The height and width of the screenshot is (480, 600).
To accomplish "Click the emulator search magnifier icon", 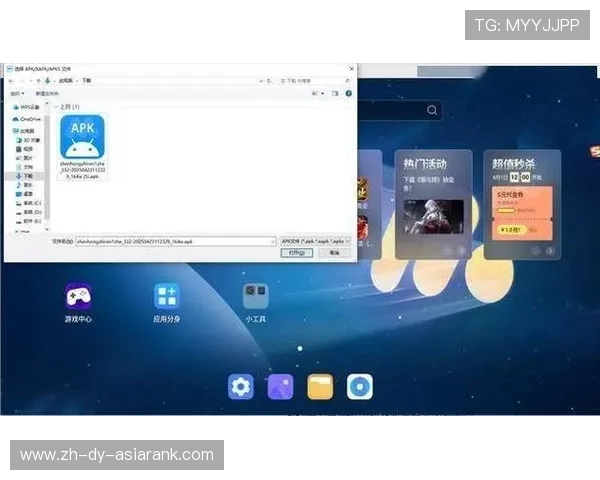I will (x=432, y=110).
